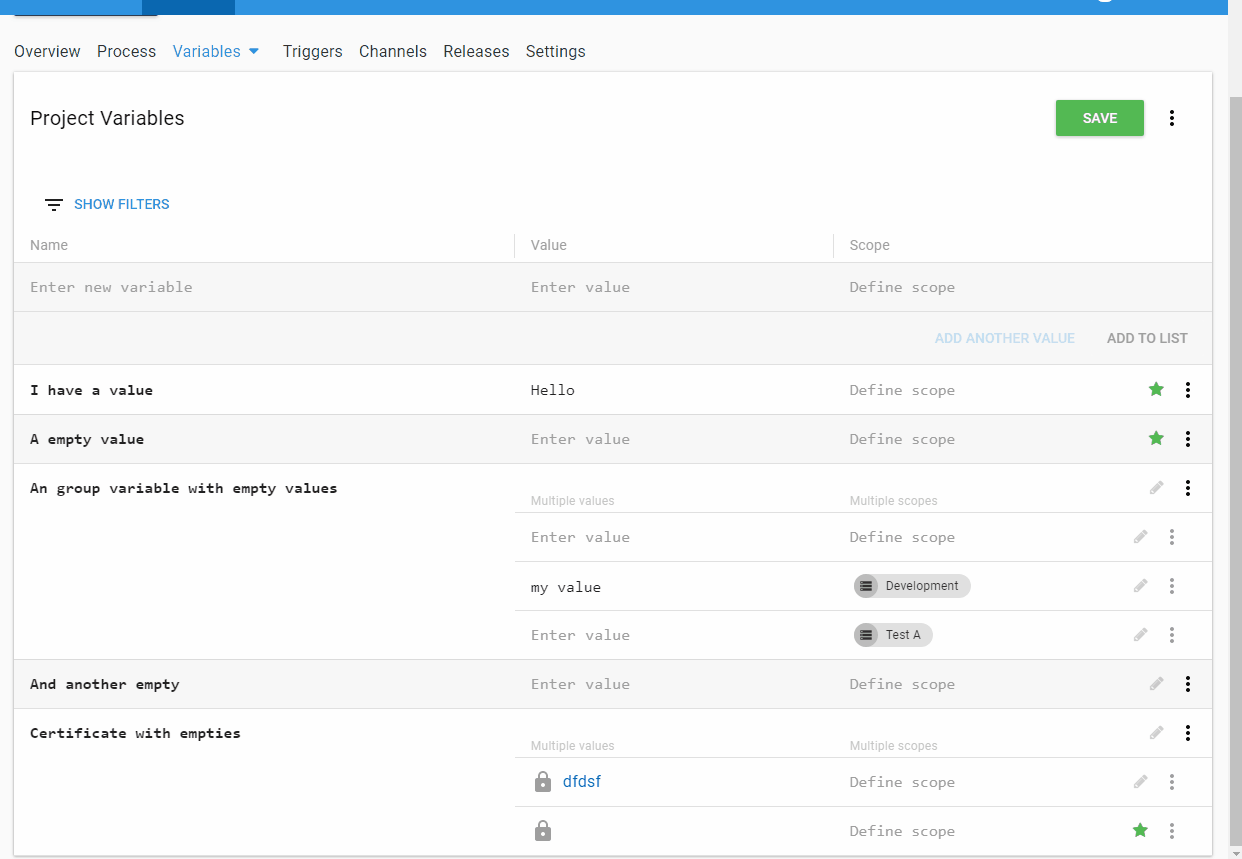Click pencil icon for 'An group variable with empty values'
The width and height of the screenshot is (1242, 859).
point(1156,487)
